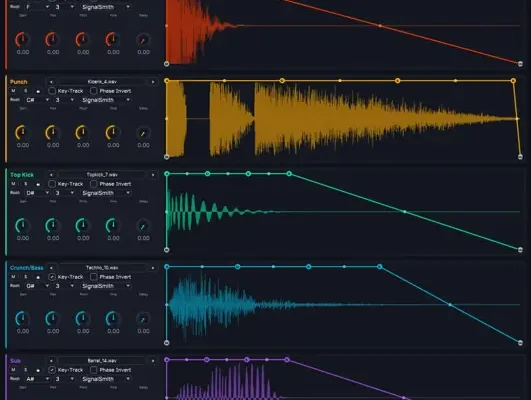Image resolution: width=531 pixels, height=400 pixels.
Task: Click the Barrel_14.wav sample name field
Action: tap(102, 361)
